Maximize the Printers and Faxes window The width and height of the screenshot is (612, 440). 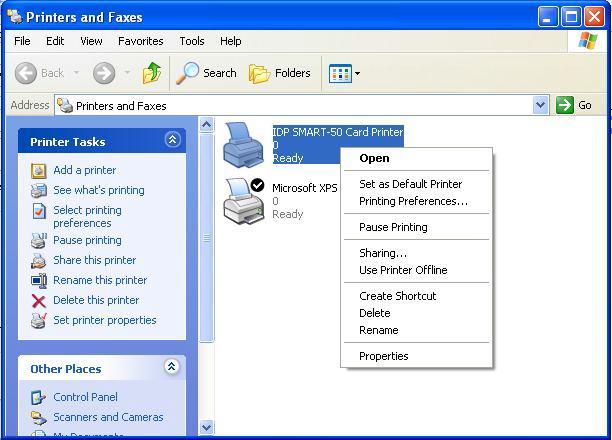571,17
